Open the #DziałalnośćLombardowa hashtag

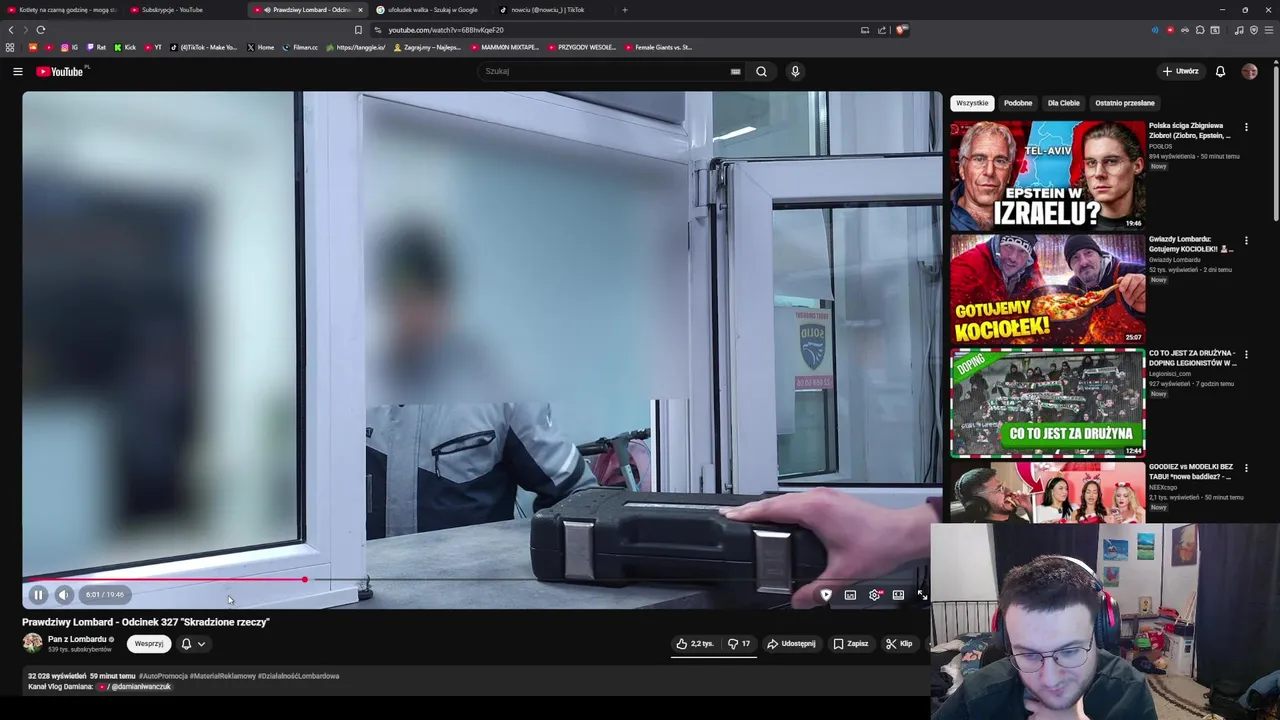[298, 676]
